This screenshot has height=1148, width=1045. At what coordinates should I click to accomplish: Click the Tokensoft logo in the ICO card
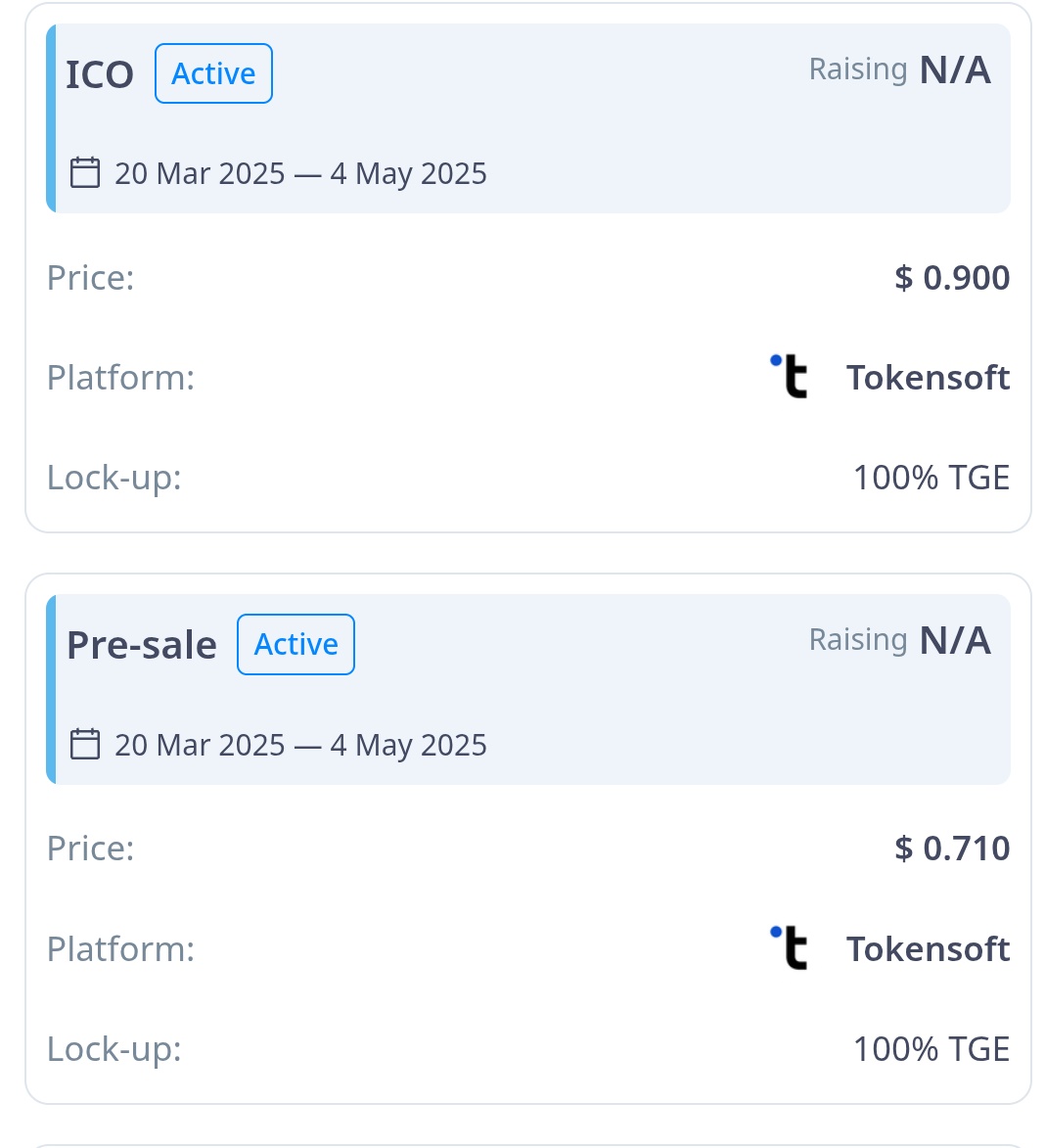pos(789,377)
